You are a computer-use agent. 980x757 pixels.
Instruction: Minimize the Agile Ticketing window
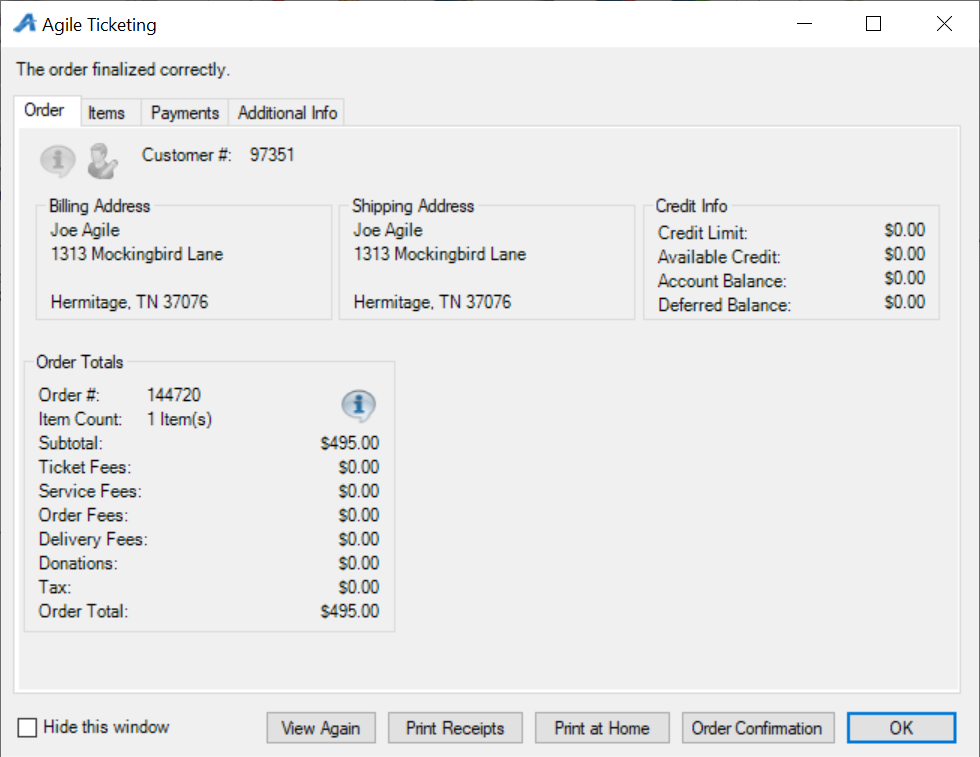tap(804, 24)
